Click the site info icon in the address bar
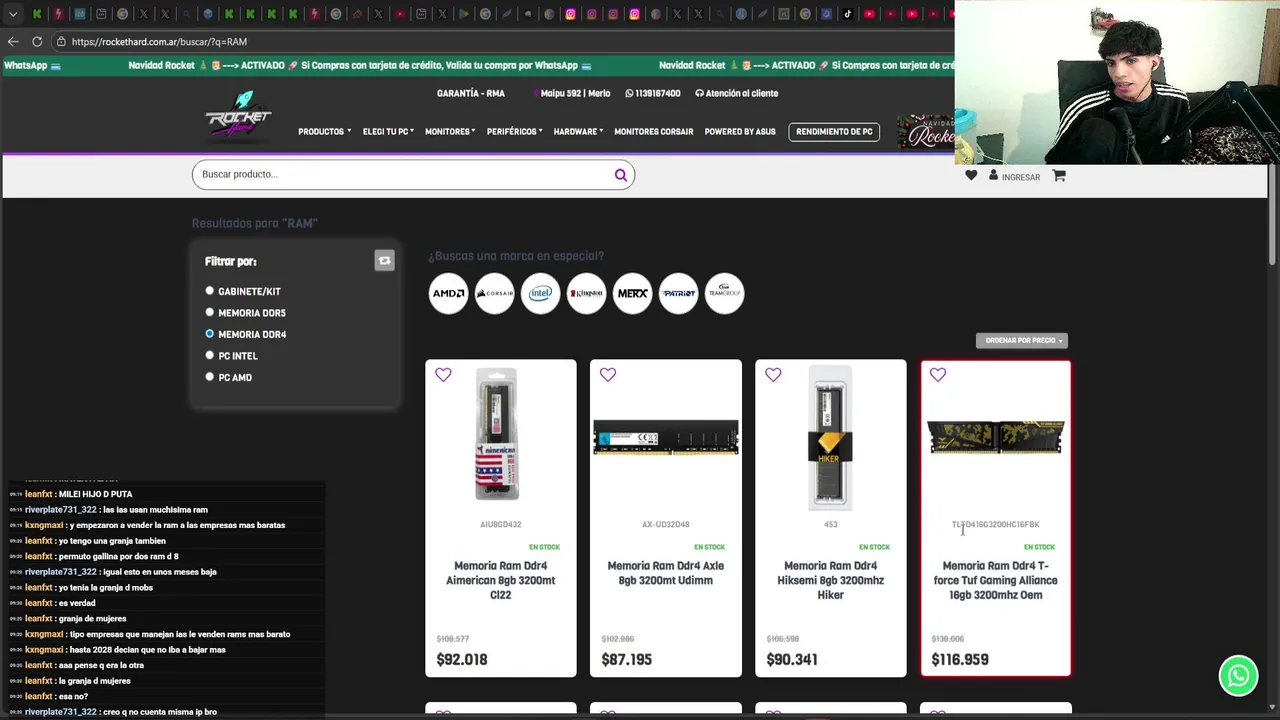 (x=61, y=41)
